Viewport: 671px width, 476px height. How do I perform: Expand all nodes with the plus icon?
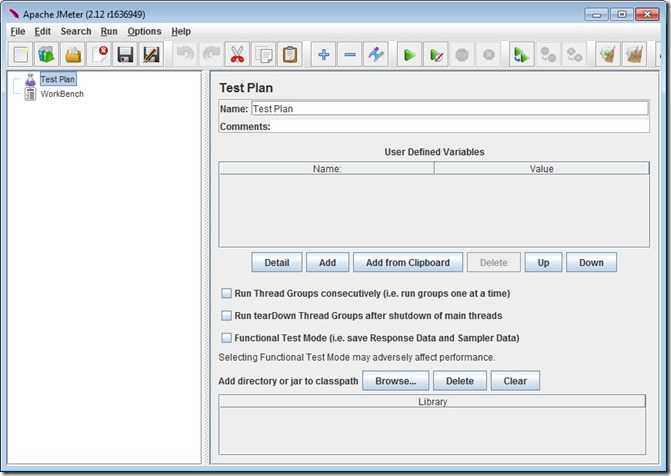pos(324,54)
